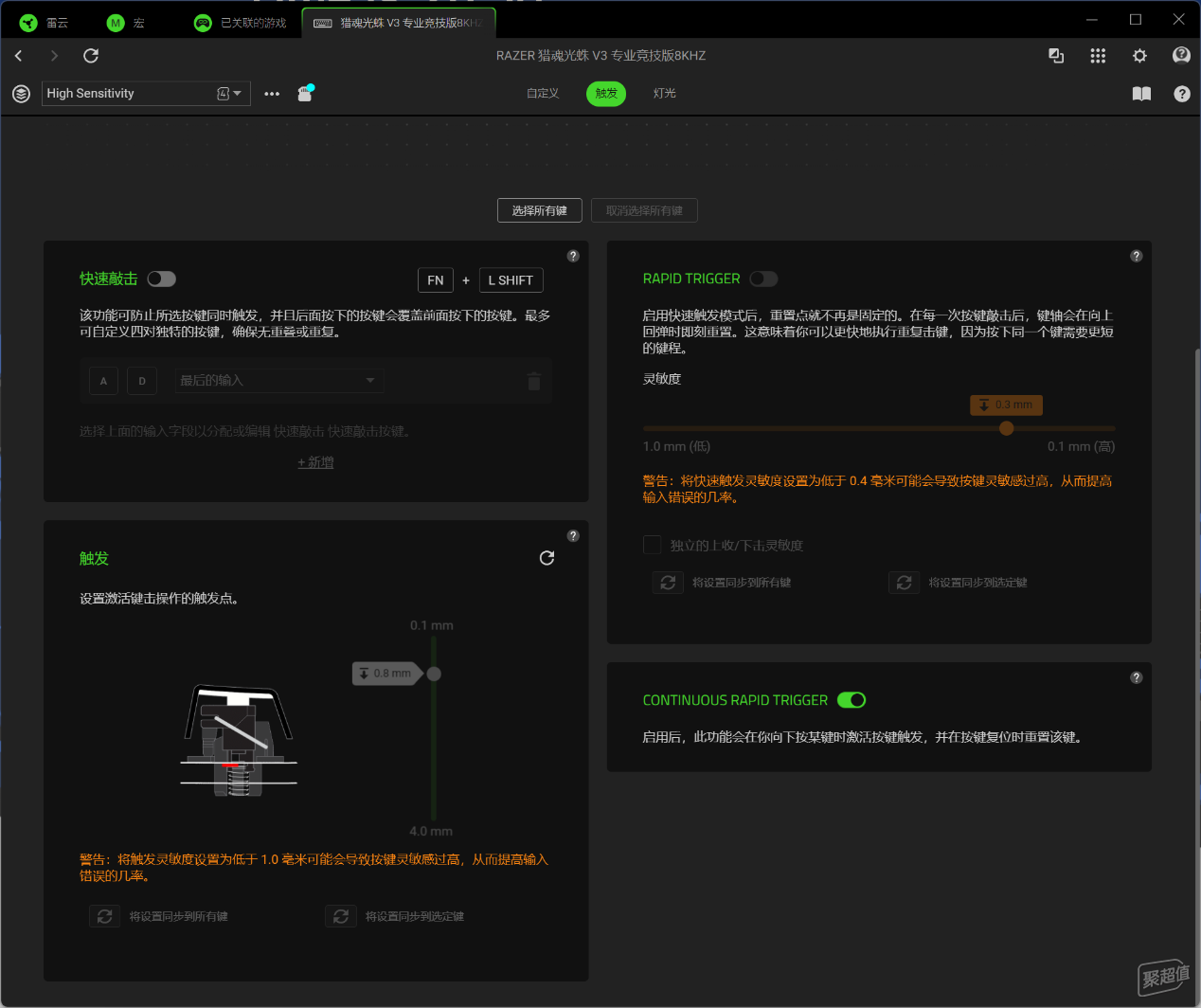Turn on the RAPID TRIGGER toggle
Screen dimensions: 1201x1008
pyautogui.click(x=763, y=279)
